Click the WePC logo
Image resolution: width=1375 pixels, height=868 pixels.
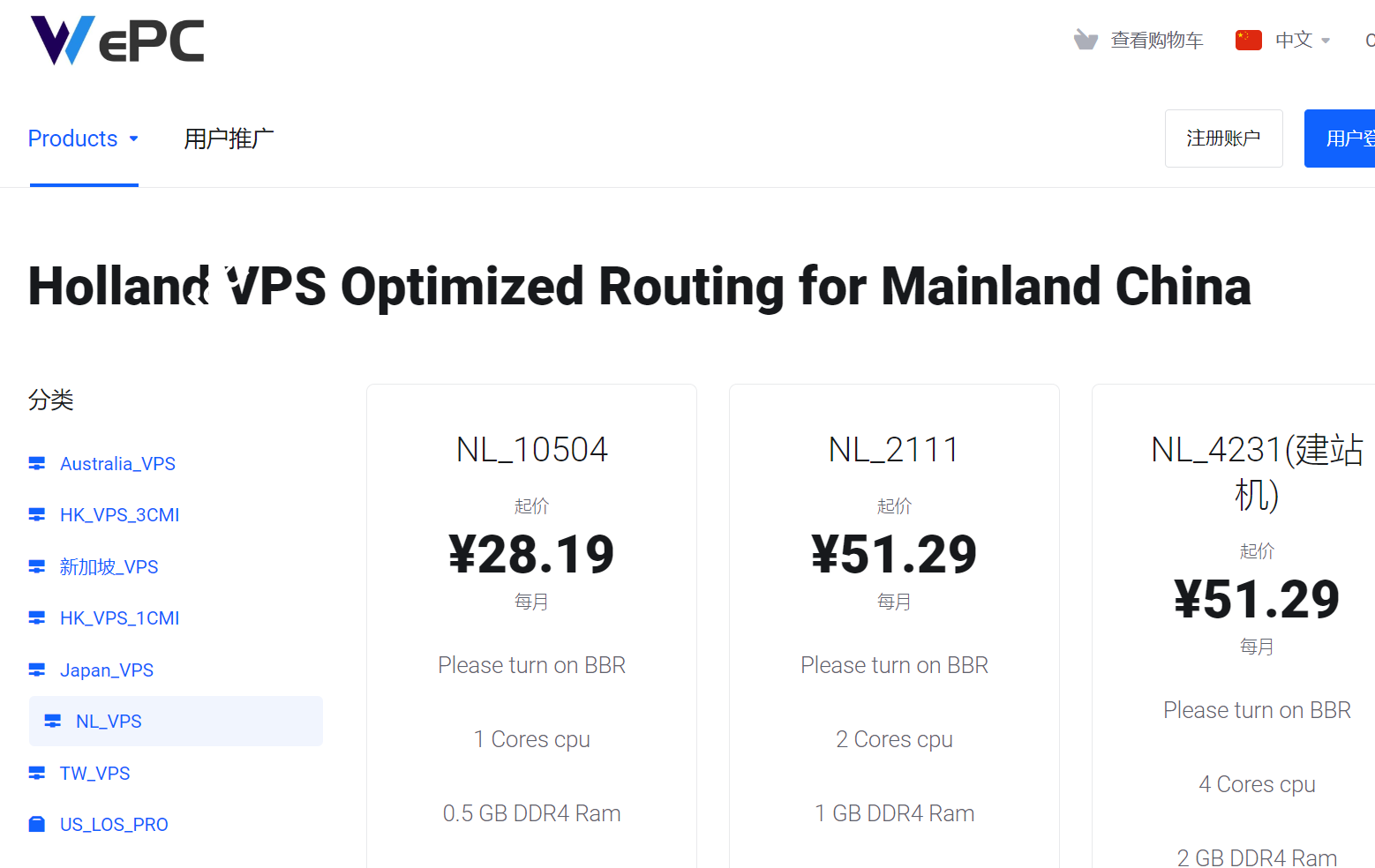tap(116, 39)
